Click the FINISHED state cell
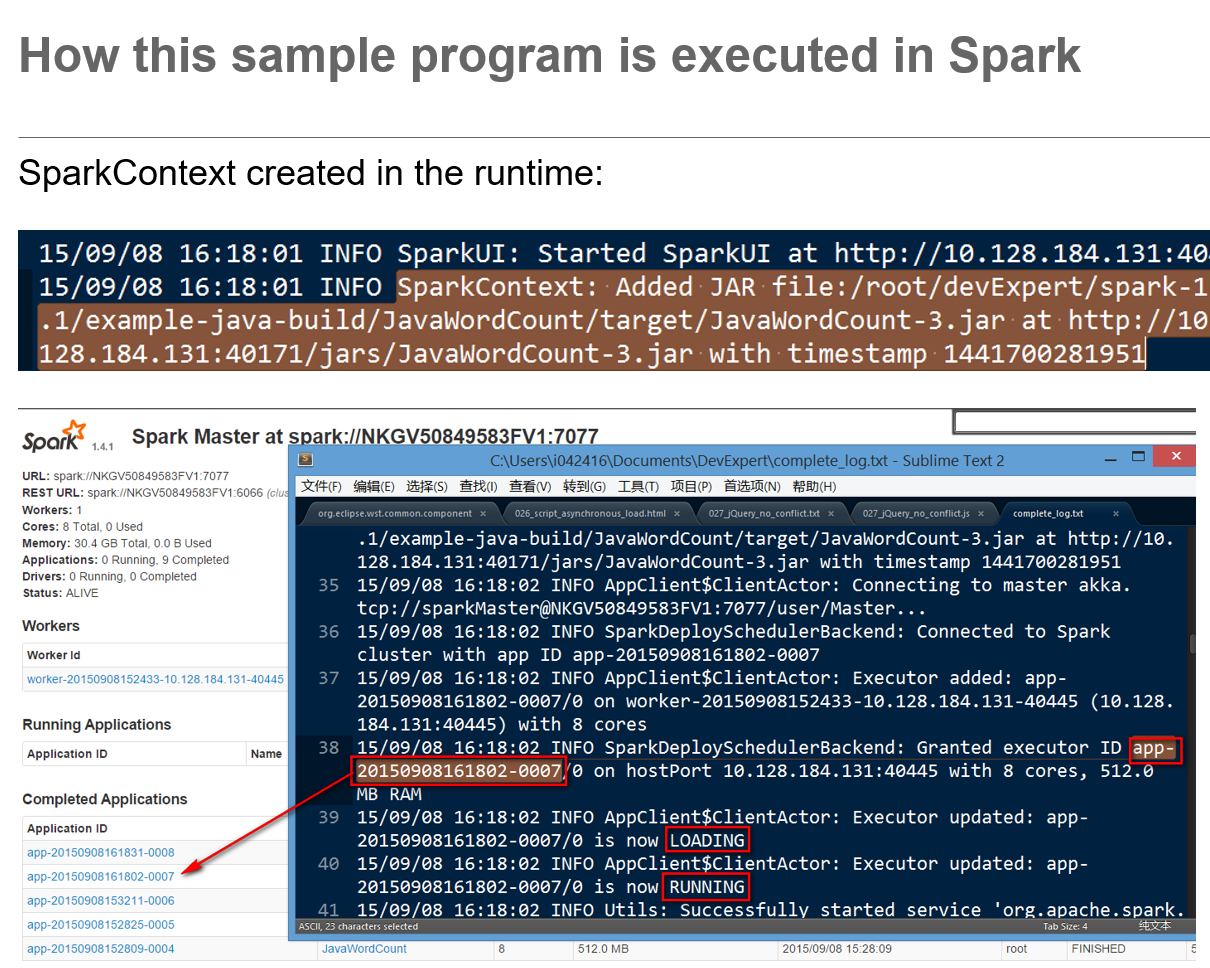 (1098, 949)
